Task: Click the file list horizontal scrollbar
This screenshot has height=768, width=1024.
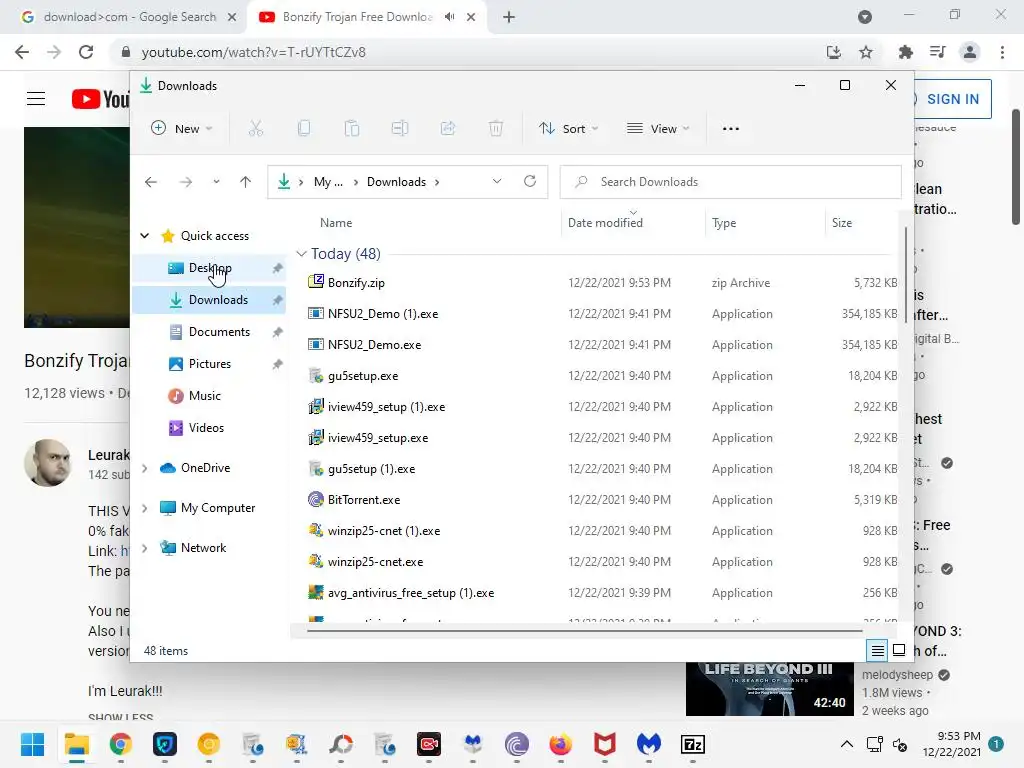Action: point(584,631)
